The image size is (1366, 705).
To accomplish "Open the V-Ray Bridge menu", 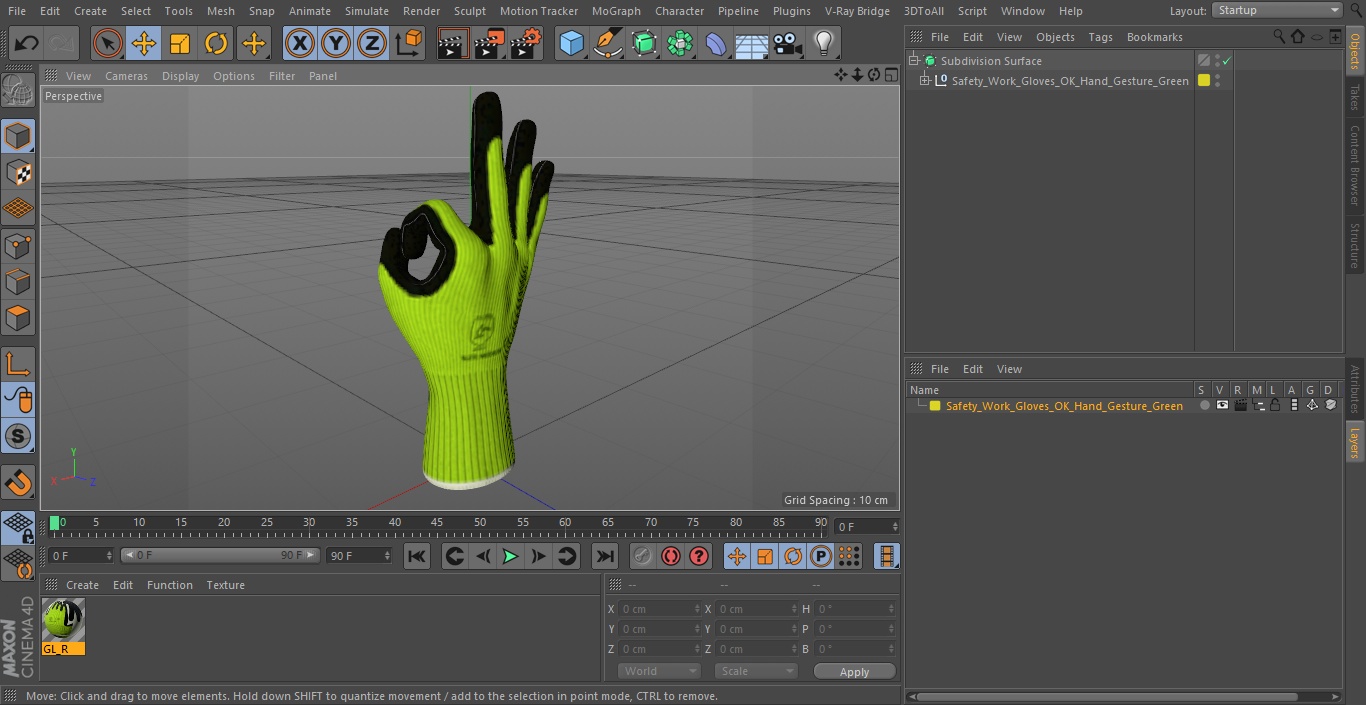I will [857, 11].
